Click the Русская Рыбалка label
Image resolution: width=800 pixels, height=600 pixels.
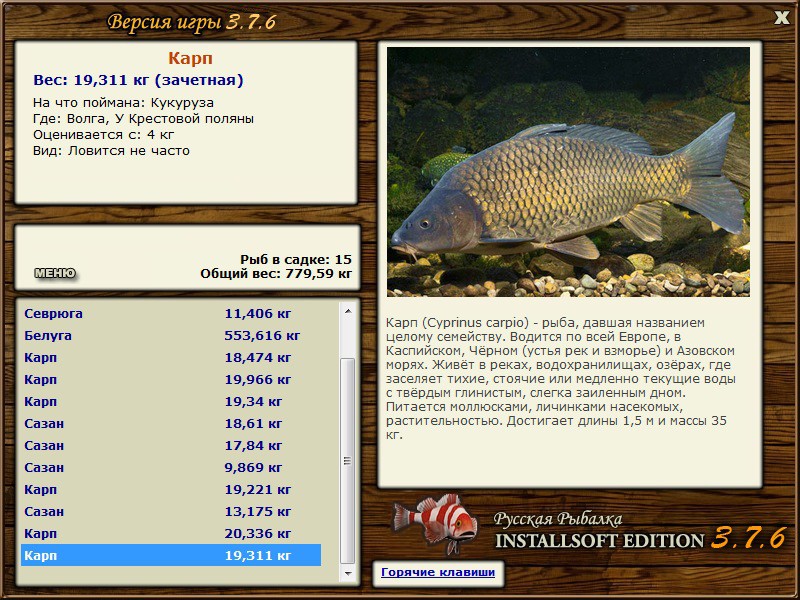[x=558, y=519]
